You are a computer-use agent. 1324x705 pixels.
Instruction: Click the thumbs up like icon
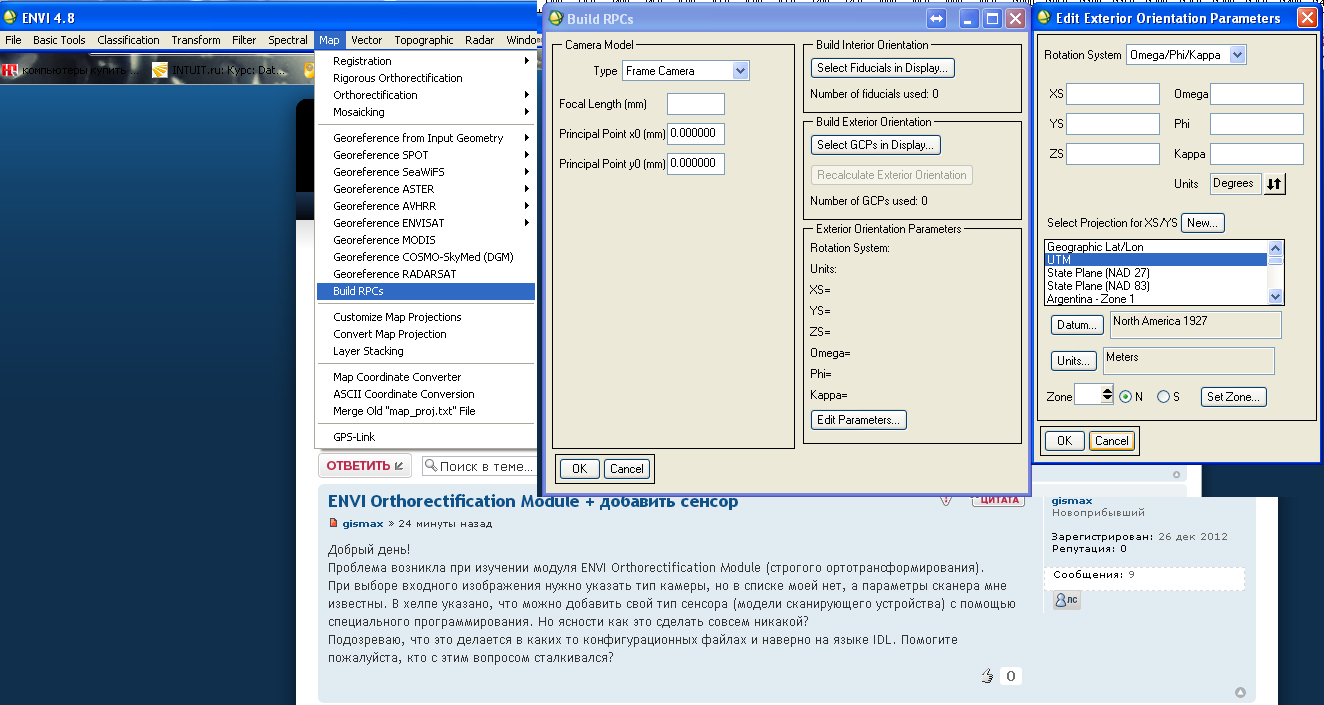(x=988, y=676)
